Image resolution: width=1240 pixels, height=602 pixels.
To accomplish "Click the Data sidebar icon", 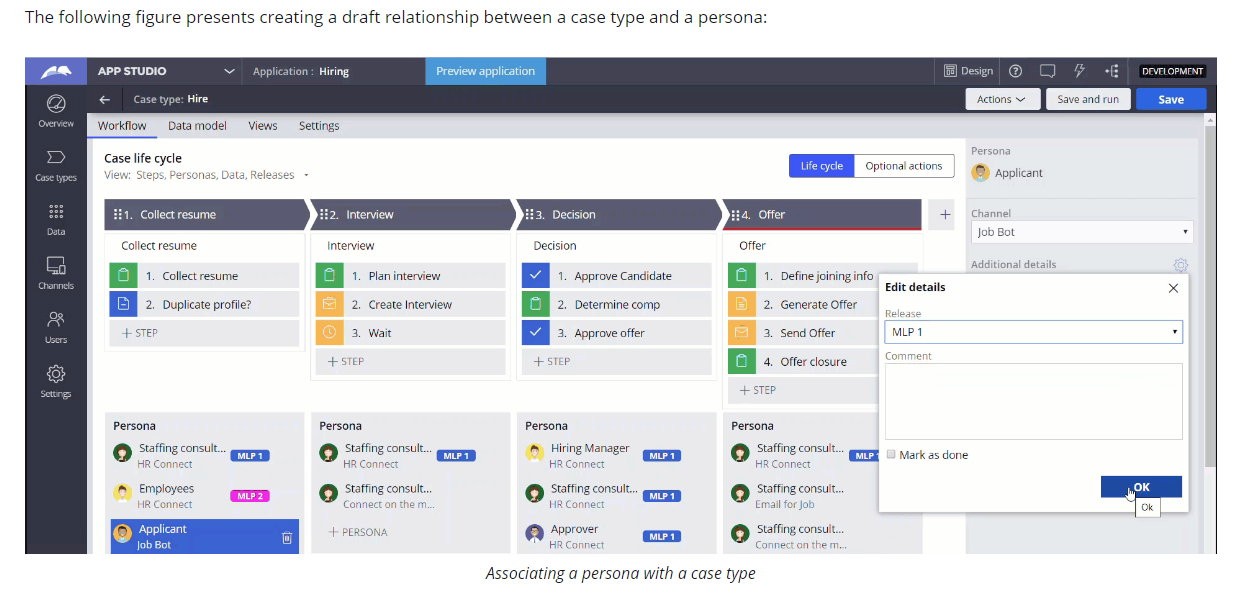I will [56, 219].
